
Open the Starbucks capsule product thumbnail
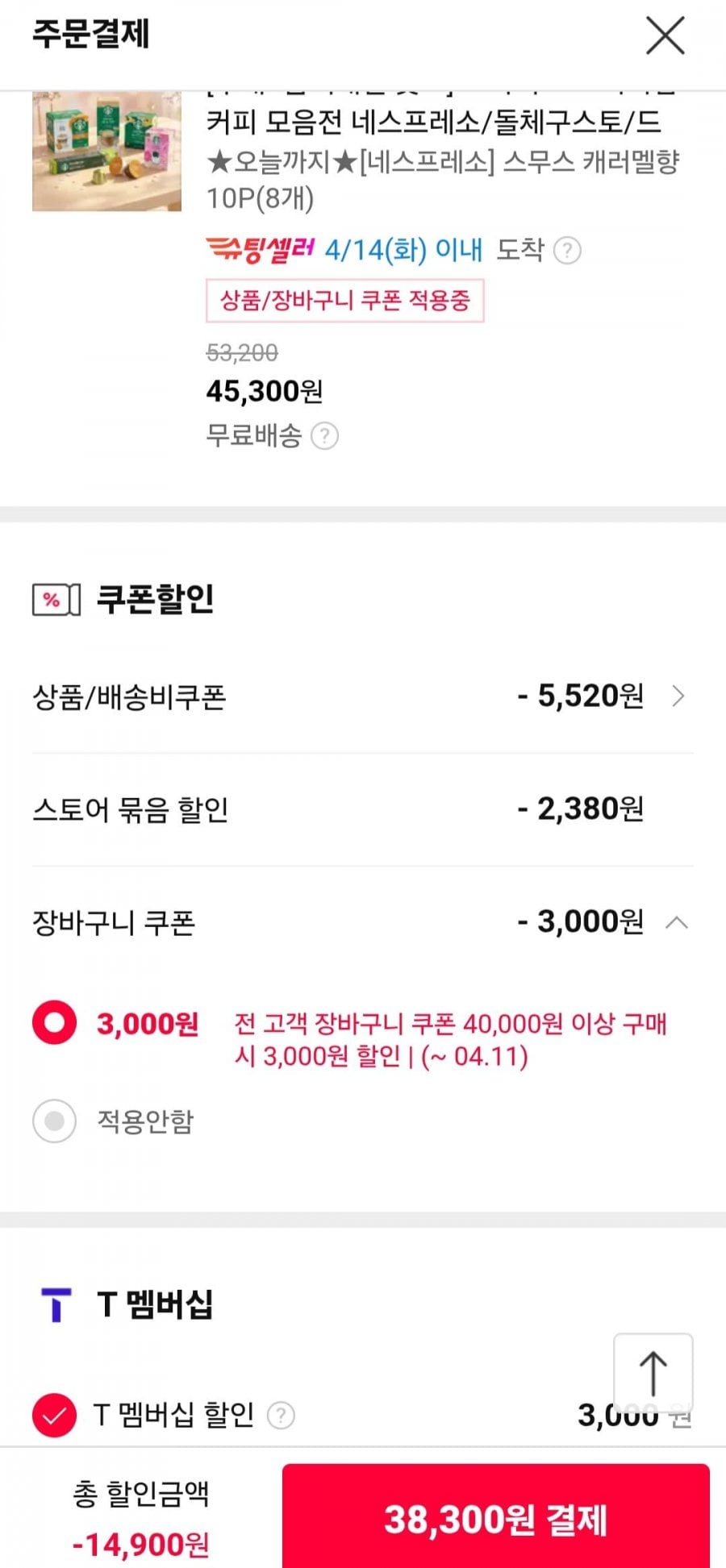tap(106, 152)
